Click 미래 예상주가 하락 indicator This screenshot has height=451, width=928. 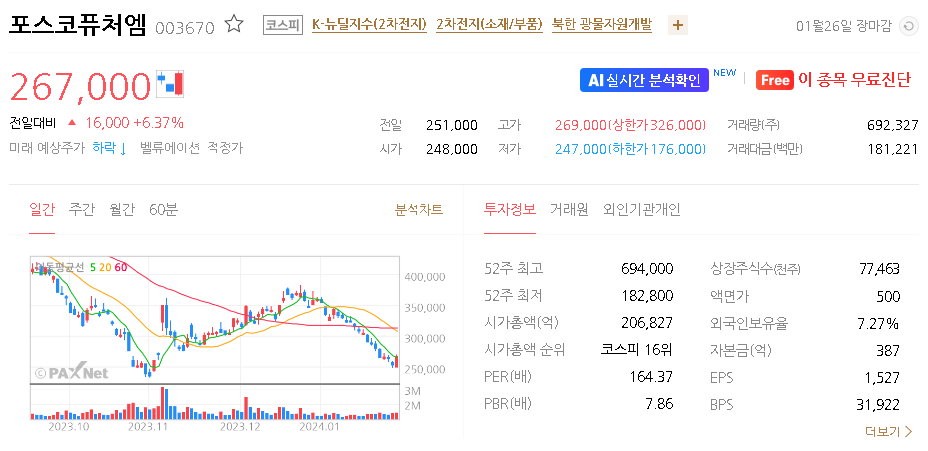[68, 148]
